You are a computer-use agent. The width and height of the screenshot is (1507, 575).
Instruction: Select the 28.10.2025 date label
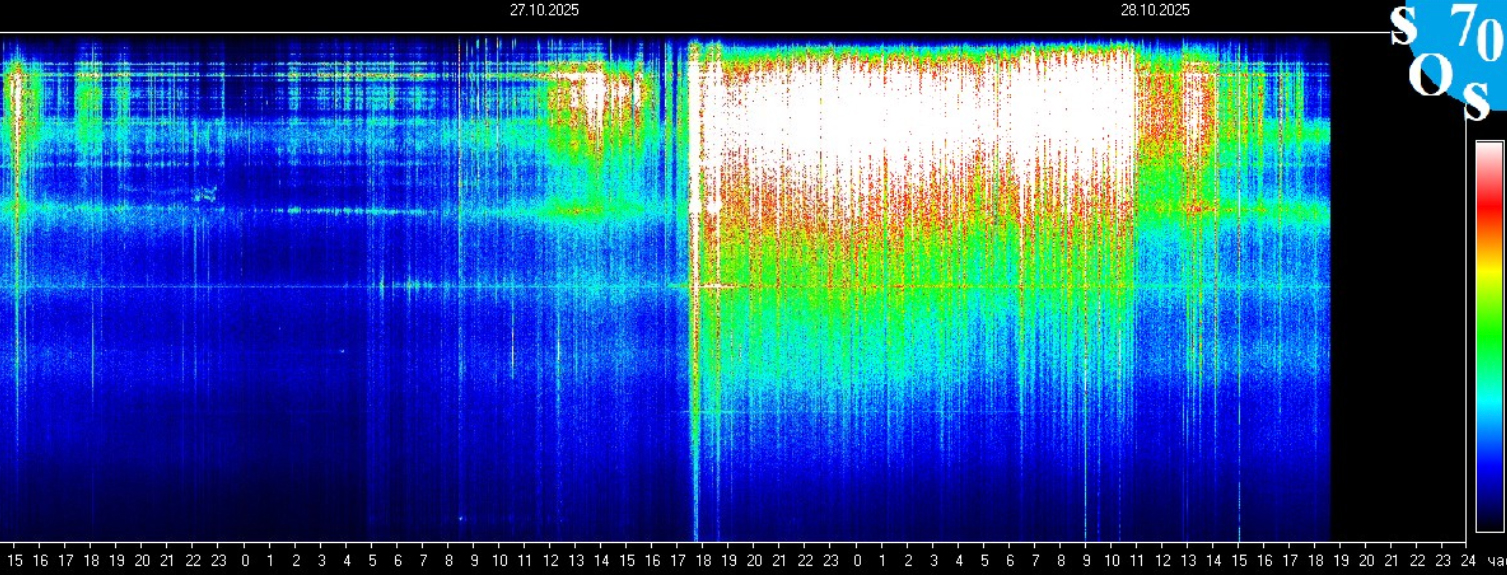pos(1155,10)
